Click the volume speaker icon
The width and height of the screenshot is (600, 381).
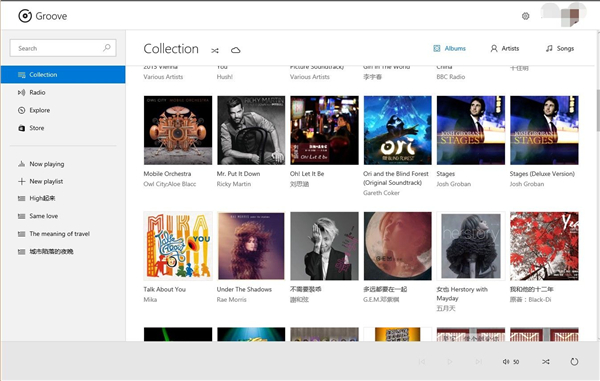pyautogui.click(x=506, y=361)
